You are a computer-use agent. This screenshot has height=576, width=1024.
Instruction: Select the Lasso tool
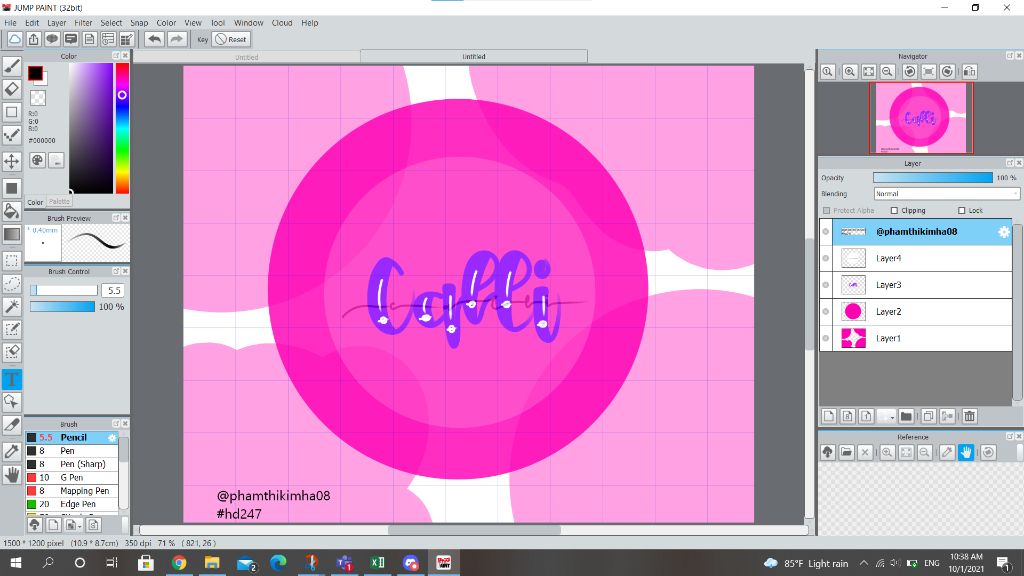[x=12, y=283]
